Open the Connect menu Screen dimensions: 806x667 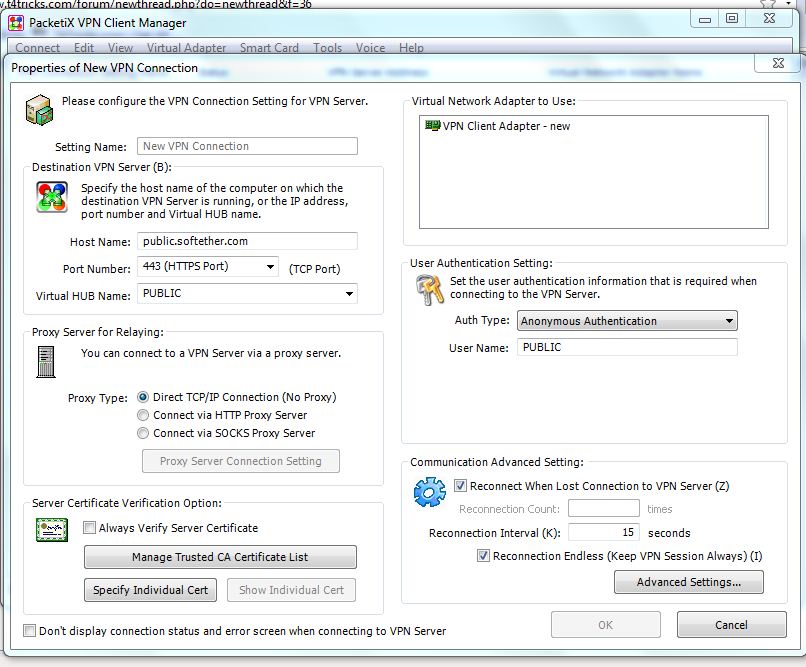point(38,48)
